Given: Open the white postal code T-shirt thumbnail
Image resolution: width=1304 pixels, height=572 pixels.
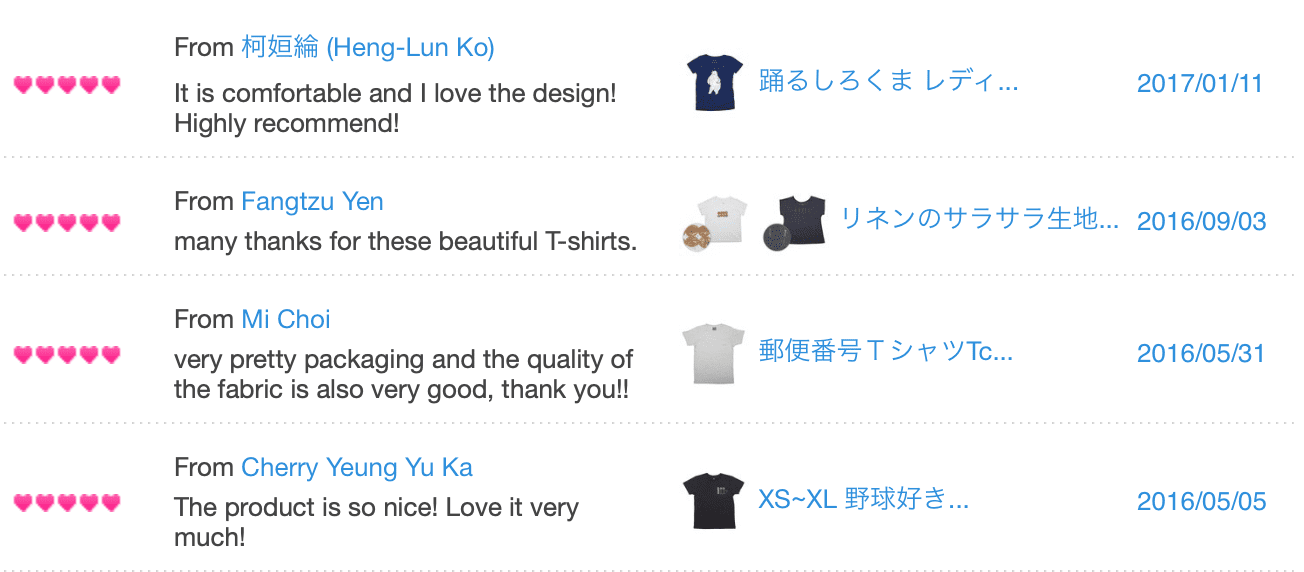Looking at the screenshot, I should coord(712,353).
